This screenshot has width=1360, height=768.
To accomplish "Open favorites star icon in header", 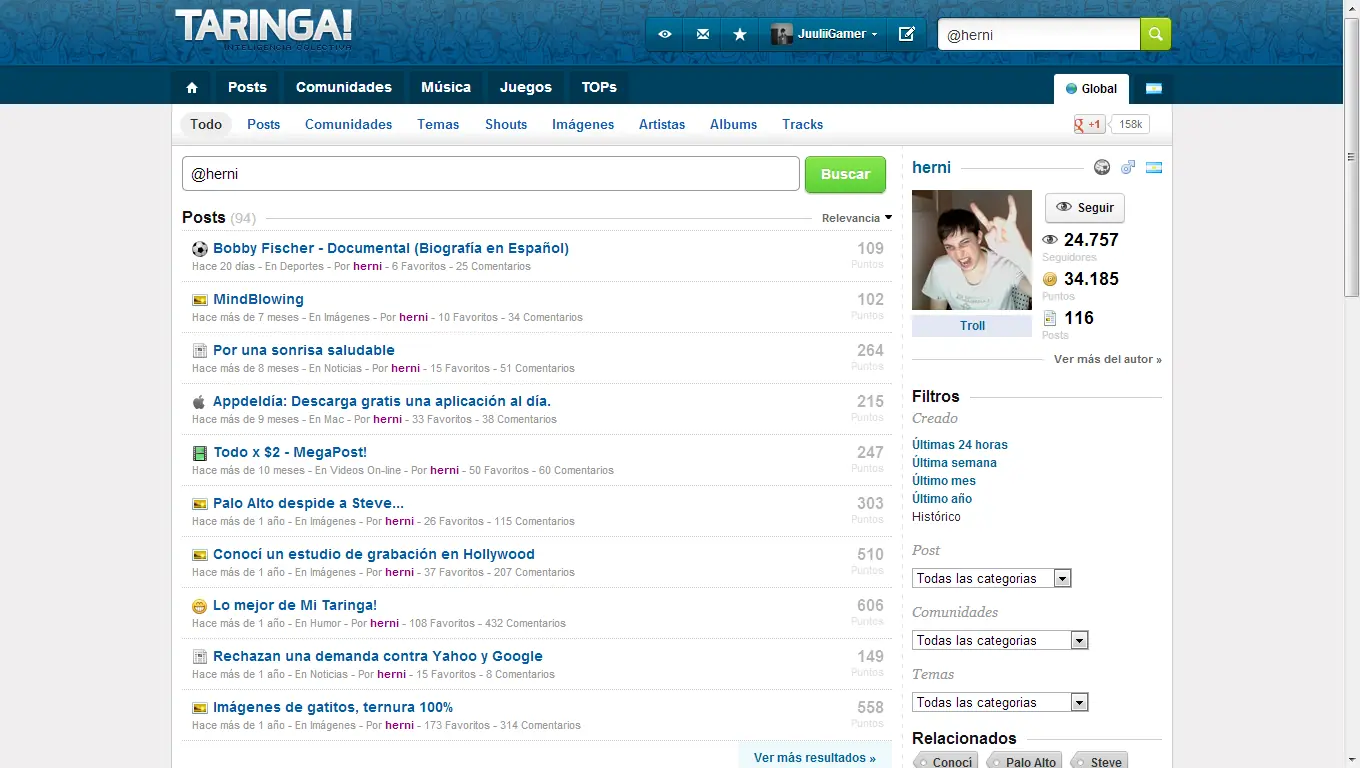I will (x=740, y=34).
